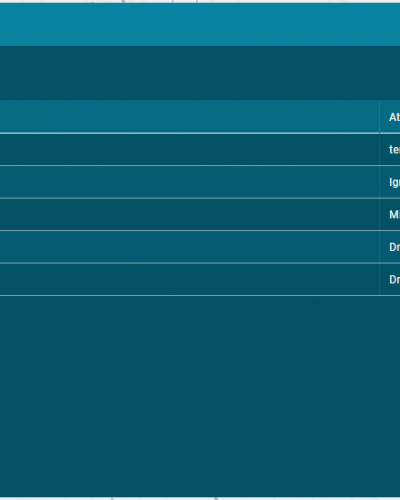Select the table cell beginning "te"

pyautogui.click(x=390, y=149)
